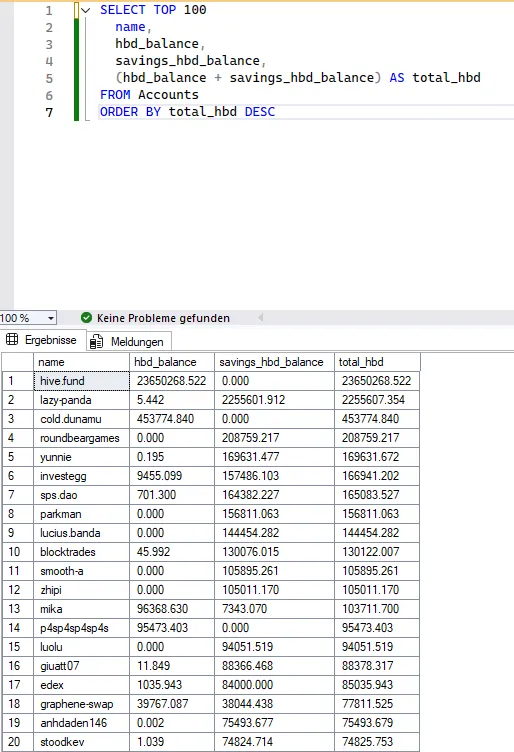Click the lazy-panda name cell

[82, 400]
